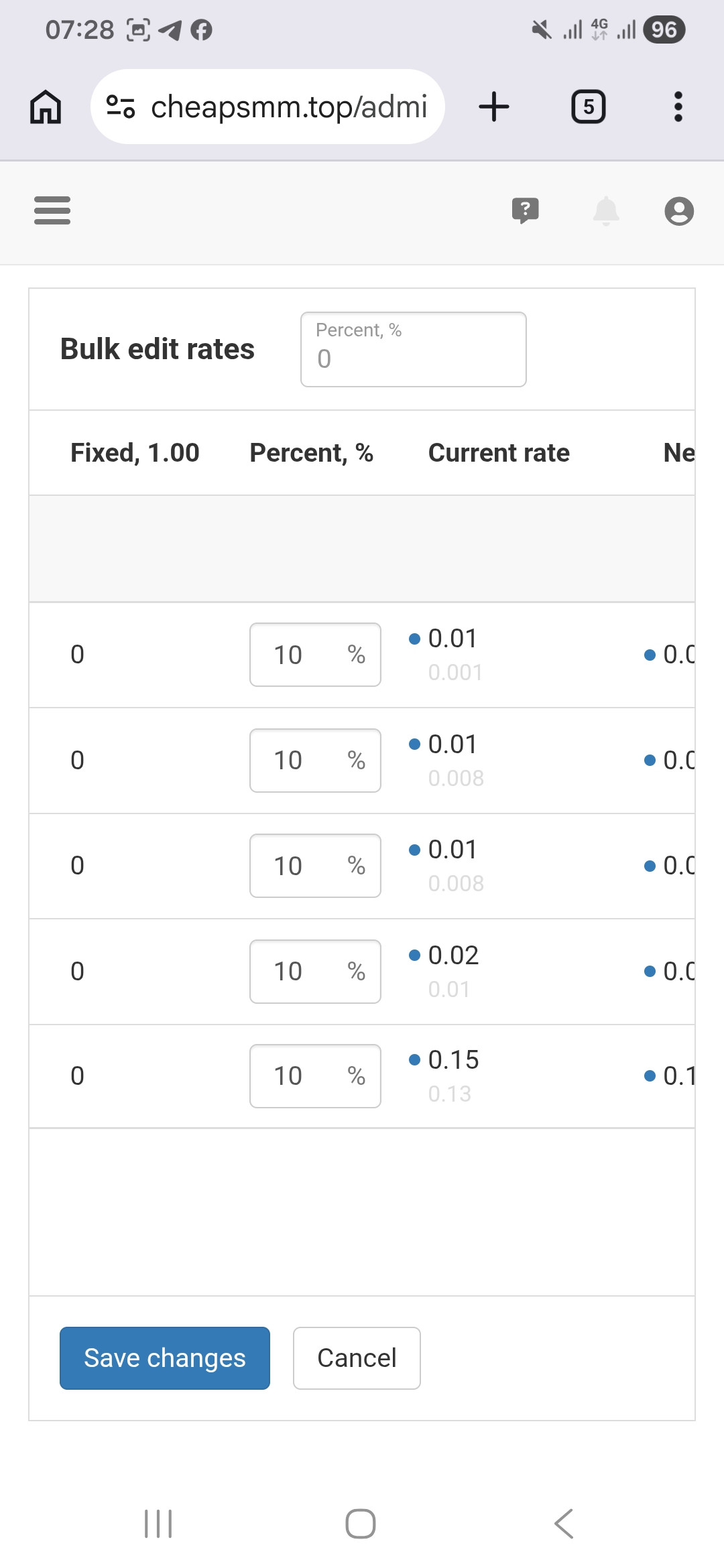The image size is (724, 1568).
Task: Open the tab switcher showing 5 tabs
Action: click(588, 107)
